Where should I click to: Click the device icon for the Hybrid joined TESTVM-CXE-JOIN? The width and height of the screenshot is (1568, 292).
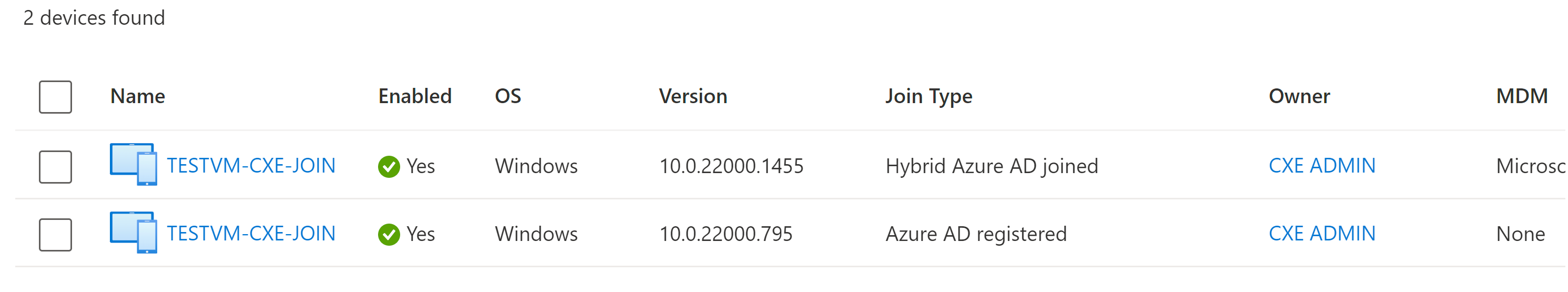(134, 165)
